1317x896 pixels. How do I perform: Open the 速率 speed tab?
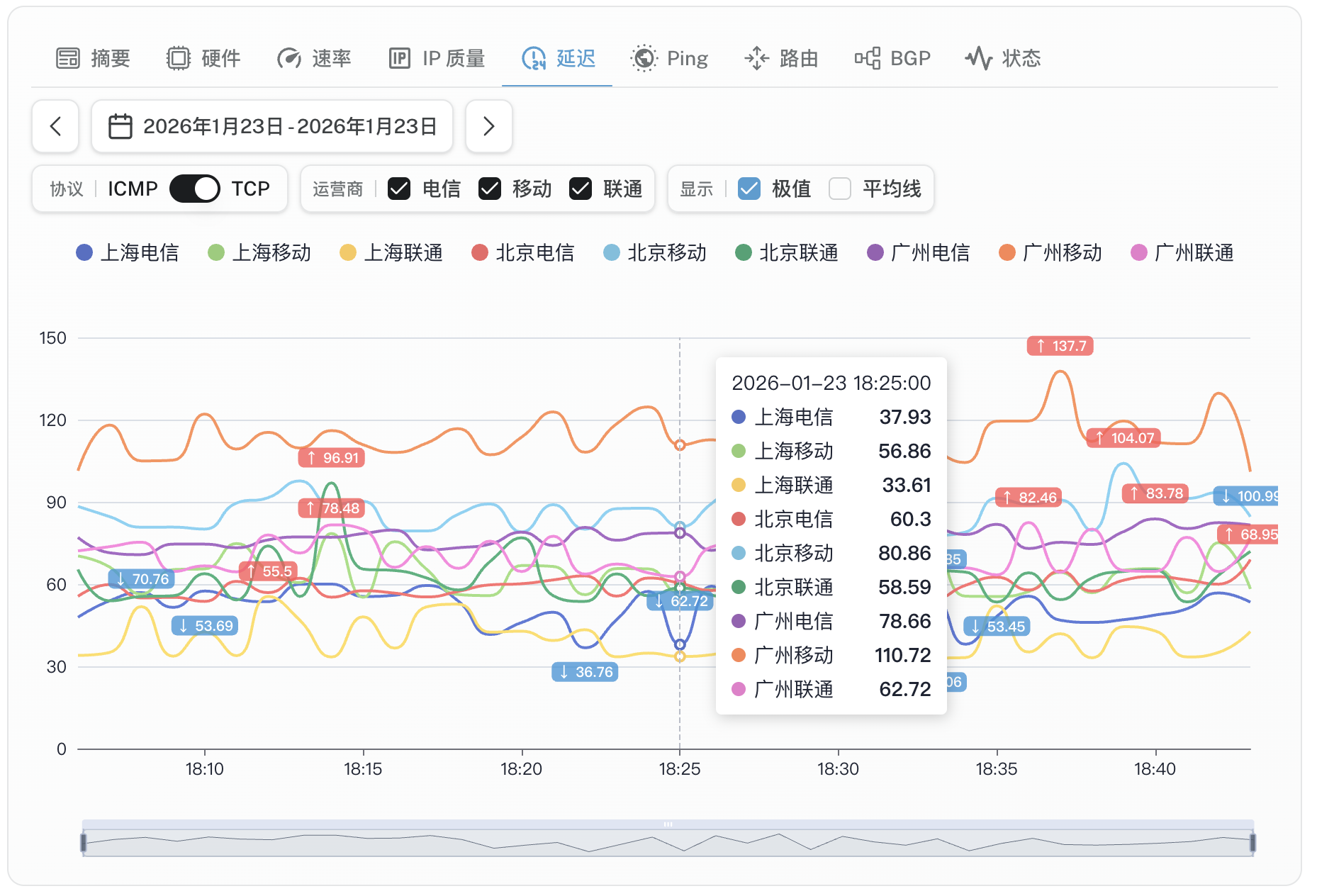(x=314, y=58)
